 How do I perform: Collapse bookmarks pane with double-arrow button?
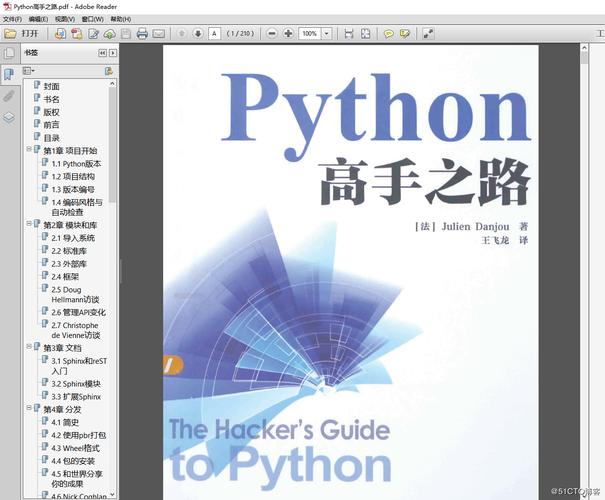[x=102, y=53]
